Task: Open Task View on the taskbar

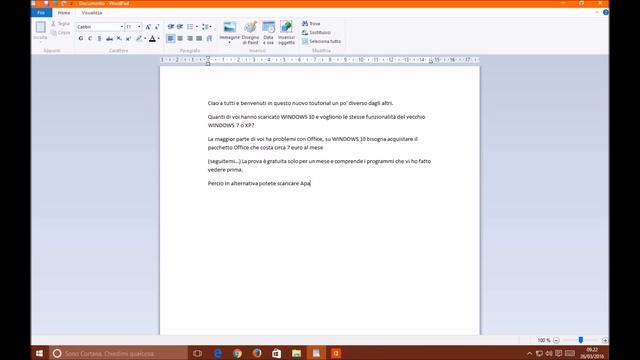Action: click(197, 353)
